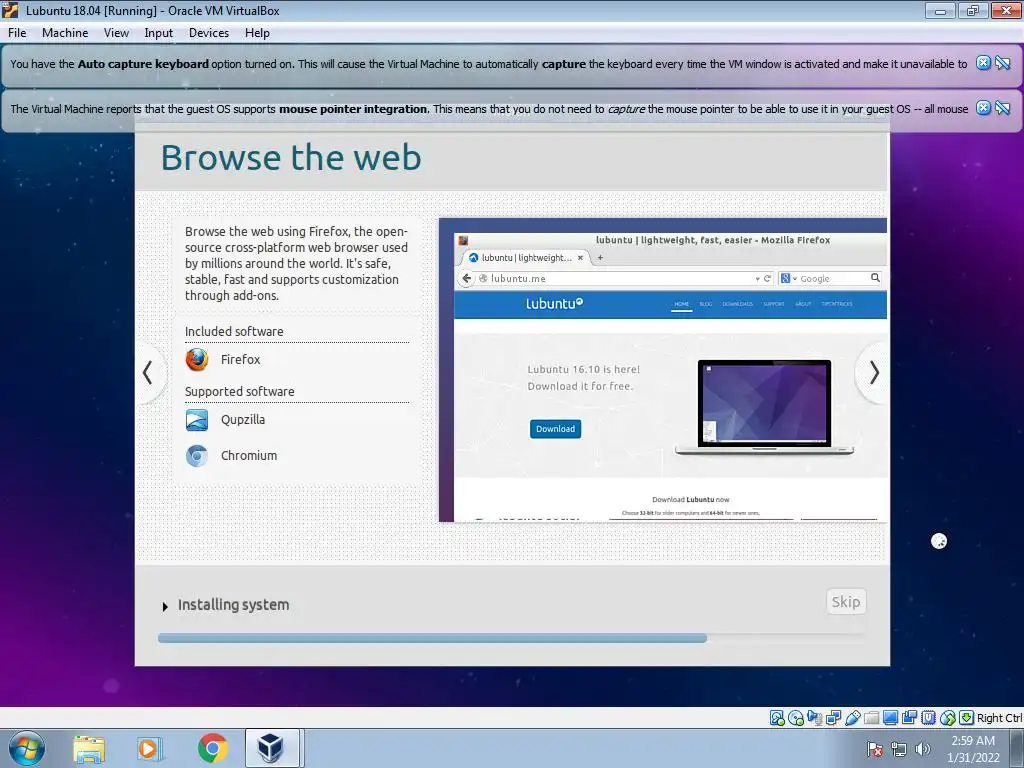Click the keyboard capture green arrow icon
This screenshot has height=768, width=1024.
tap(967, 718)
